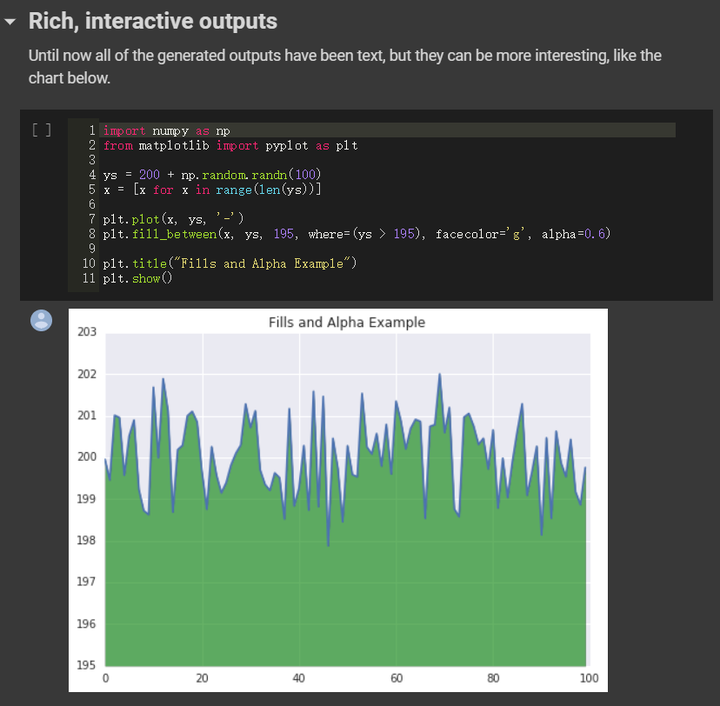Place cursor on "import numpy as np" line
This screenshot has height=706, width=720.
[166, 131]
